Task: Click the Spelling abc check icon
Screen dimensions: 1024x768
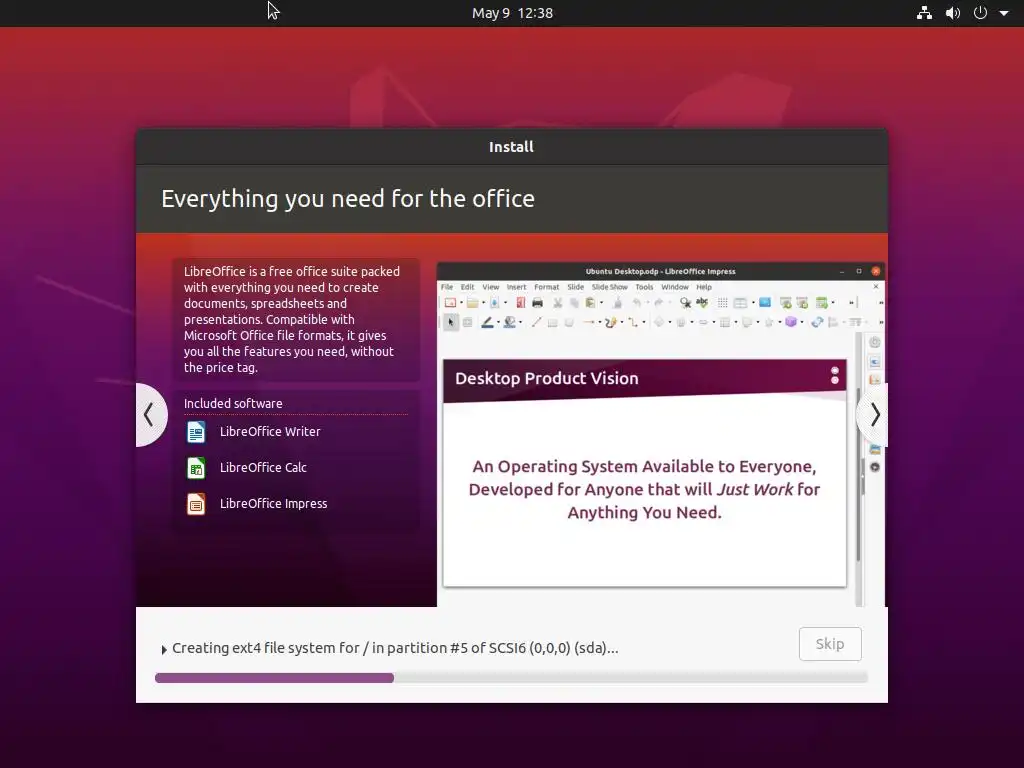Action: (702, 302)
